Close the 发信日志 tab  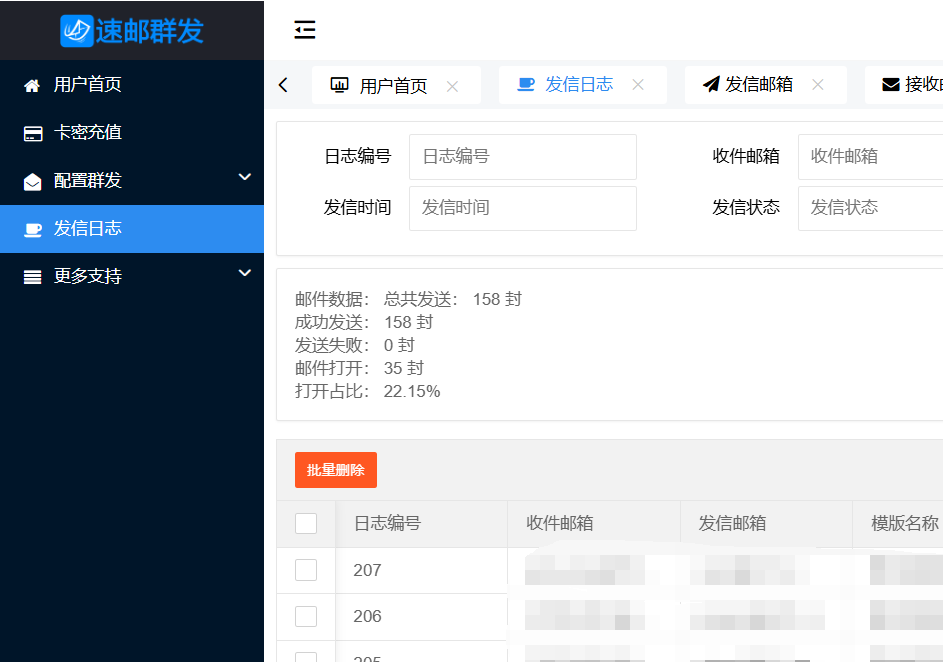pyautogui.click(x=637, y=85)
